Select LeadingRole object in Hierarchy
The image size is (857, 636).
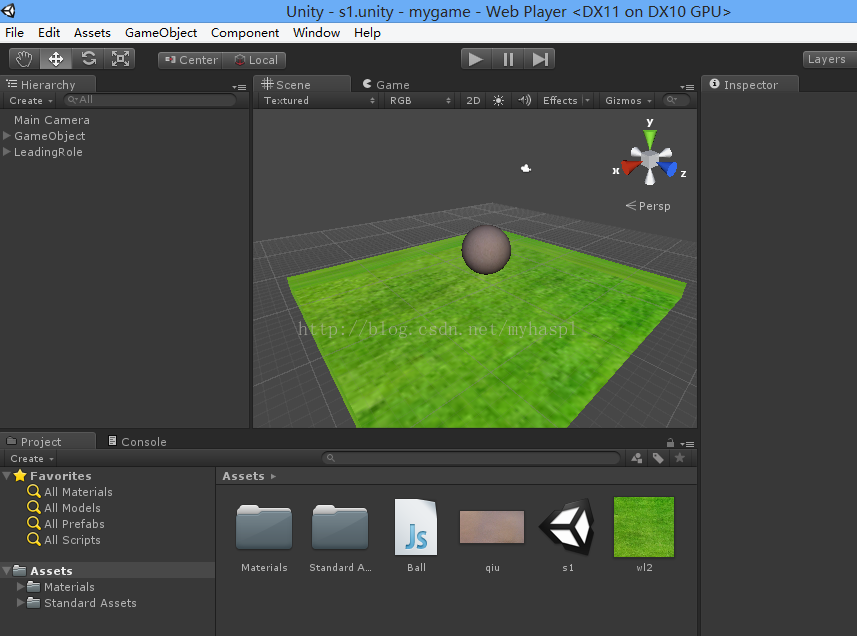[x=48, y=152]
